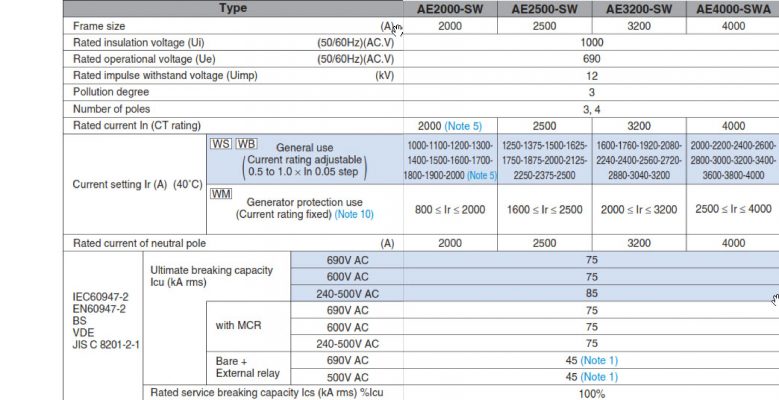
Task: Click the WM boxed label icon
Action: [222, 195]
